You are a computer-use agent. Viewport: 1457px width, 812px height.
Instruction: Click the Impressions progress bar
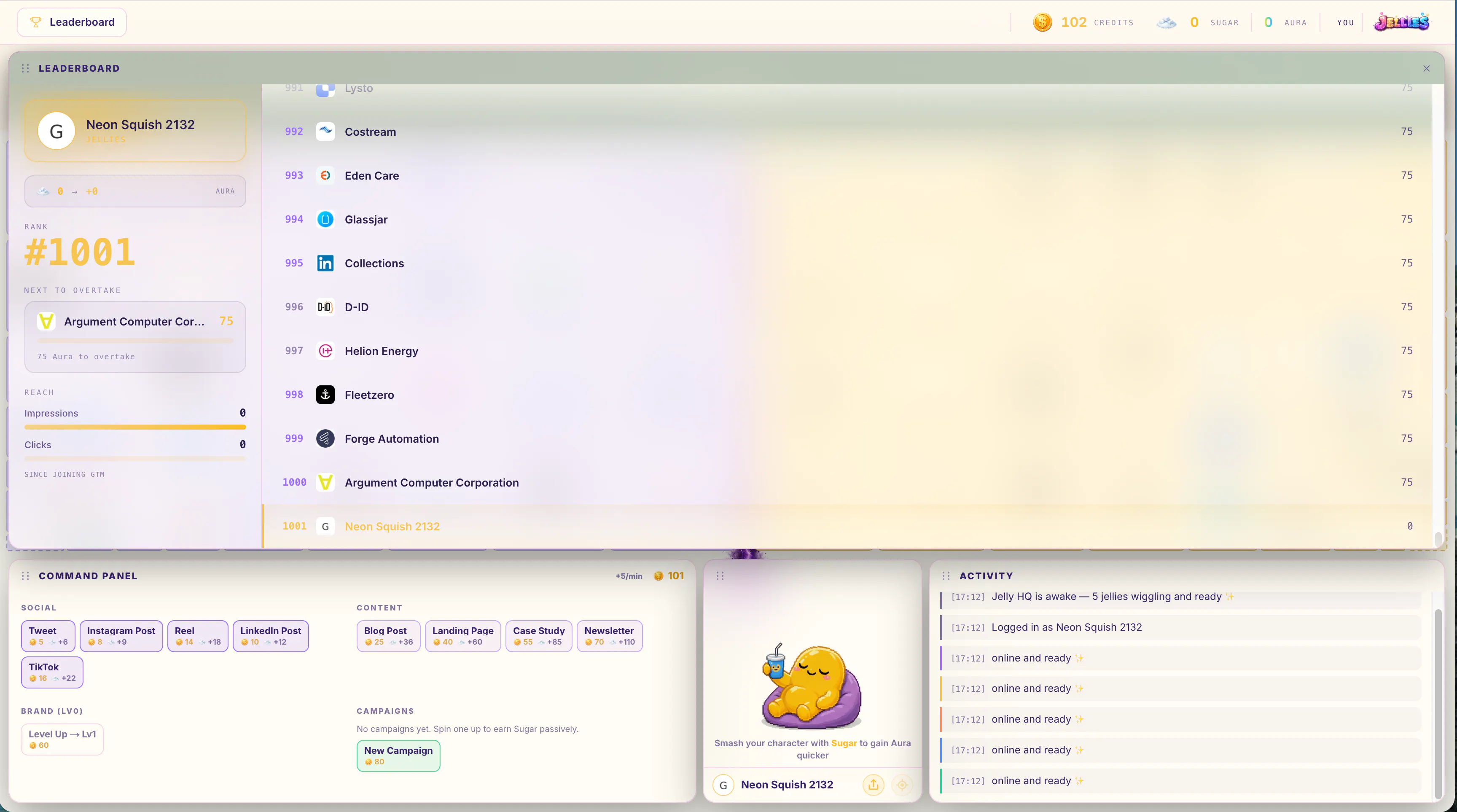[x=135, y=427]
